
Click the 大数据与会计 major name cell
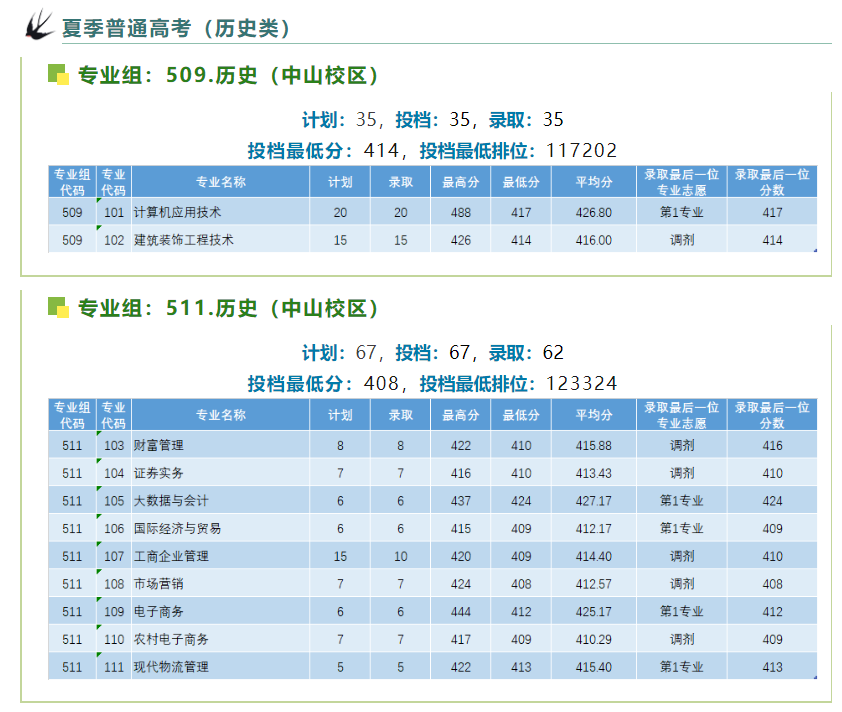(x=221, y=501)
